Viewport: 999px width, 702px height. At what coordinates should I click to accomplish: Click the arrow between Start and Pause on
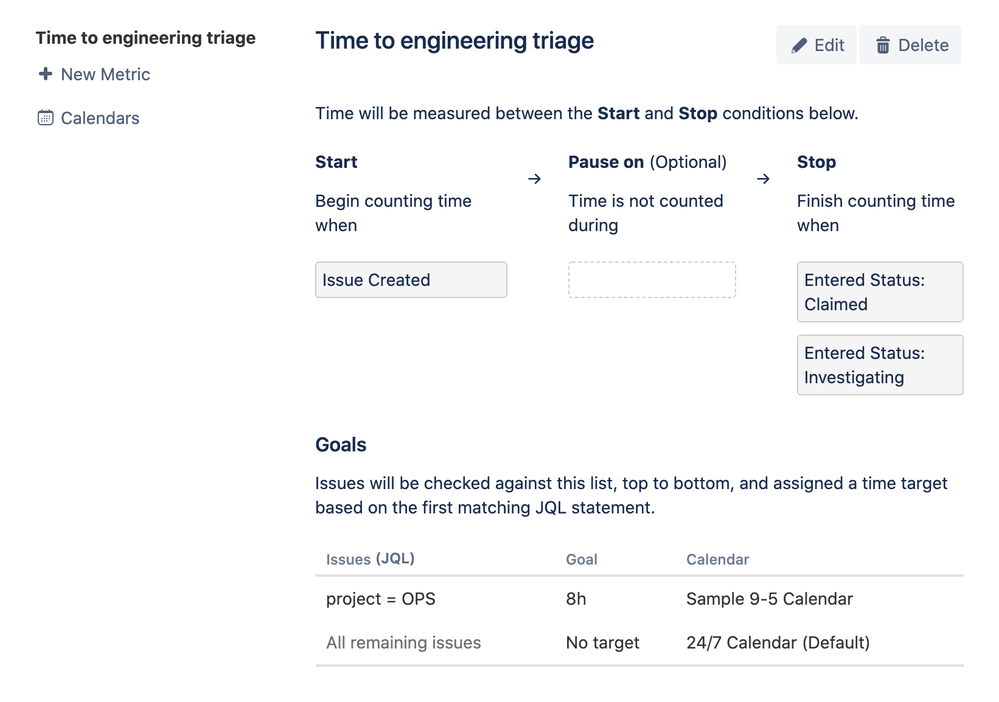coord(534,179)
